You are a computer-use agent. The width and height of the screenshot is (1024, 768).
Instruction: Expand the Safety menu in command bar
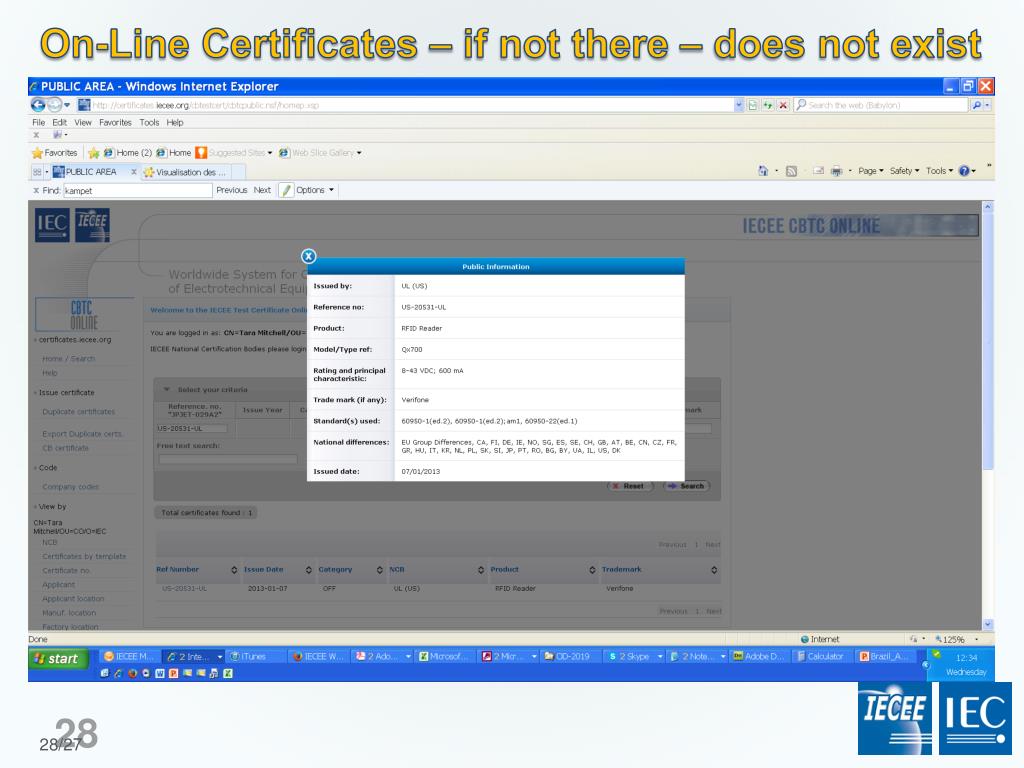coord(904,171)
